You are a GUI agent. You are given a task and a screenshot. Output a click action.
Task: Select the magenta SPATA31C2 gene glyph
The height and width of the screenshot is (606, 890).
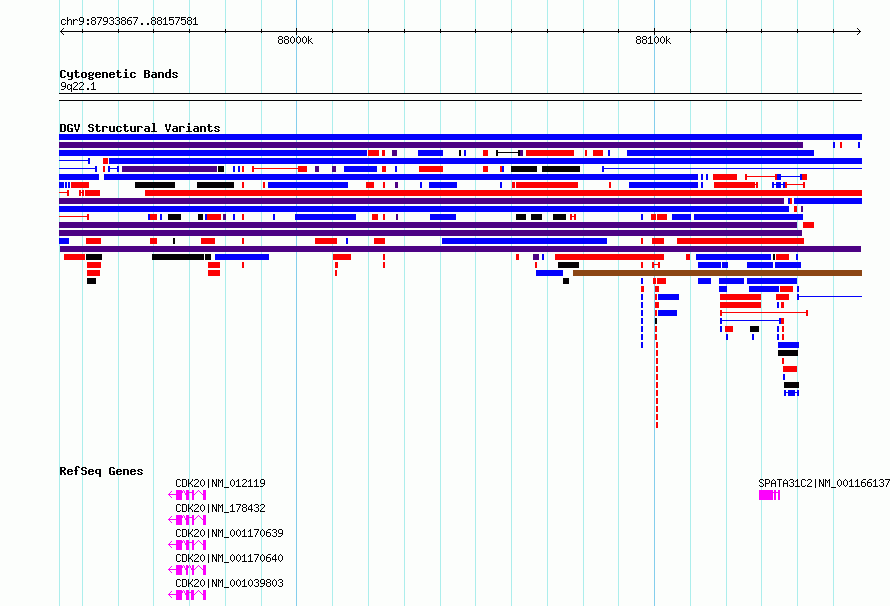click(770, 495)
